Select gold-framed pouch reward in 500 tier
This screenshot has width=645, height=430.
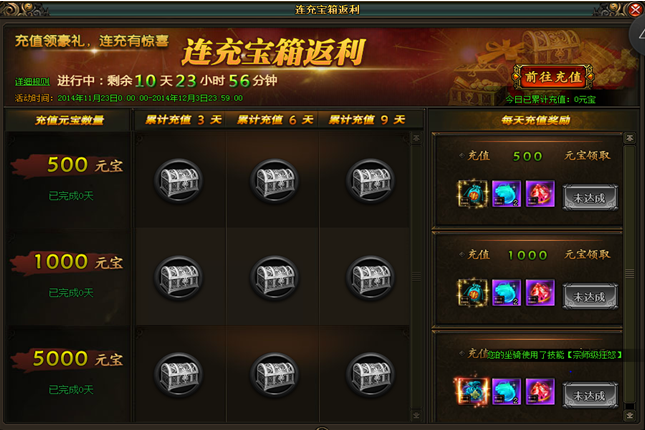coord(473,193)
